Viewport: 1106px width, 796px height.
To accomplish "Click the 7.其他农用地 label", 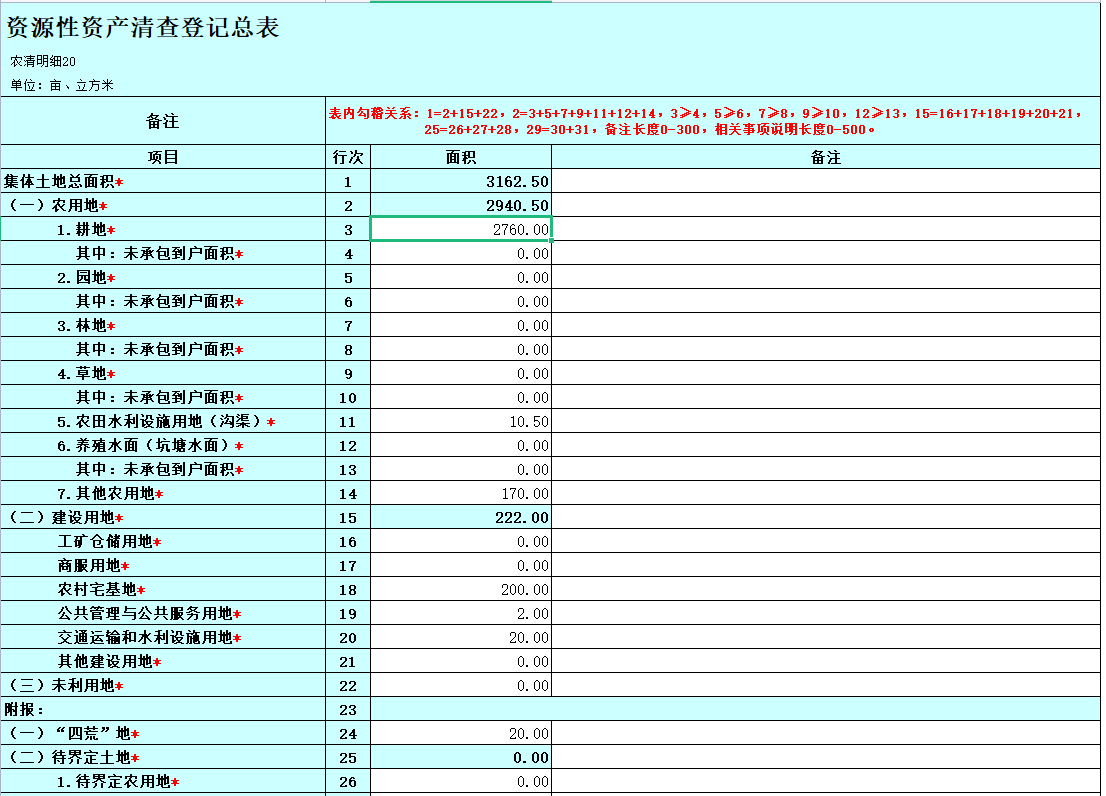I will (x=110, y=493).
